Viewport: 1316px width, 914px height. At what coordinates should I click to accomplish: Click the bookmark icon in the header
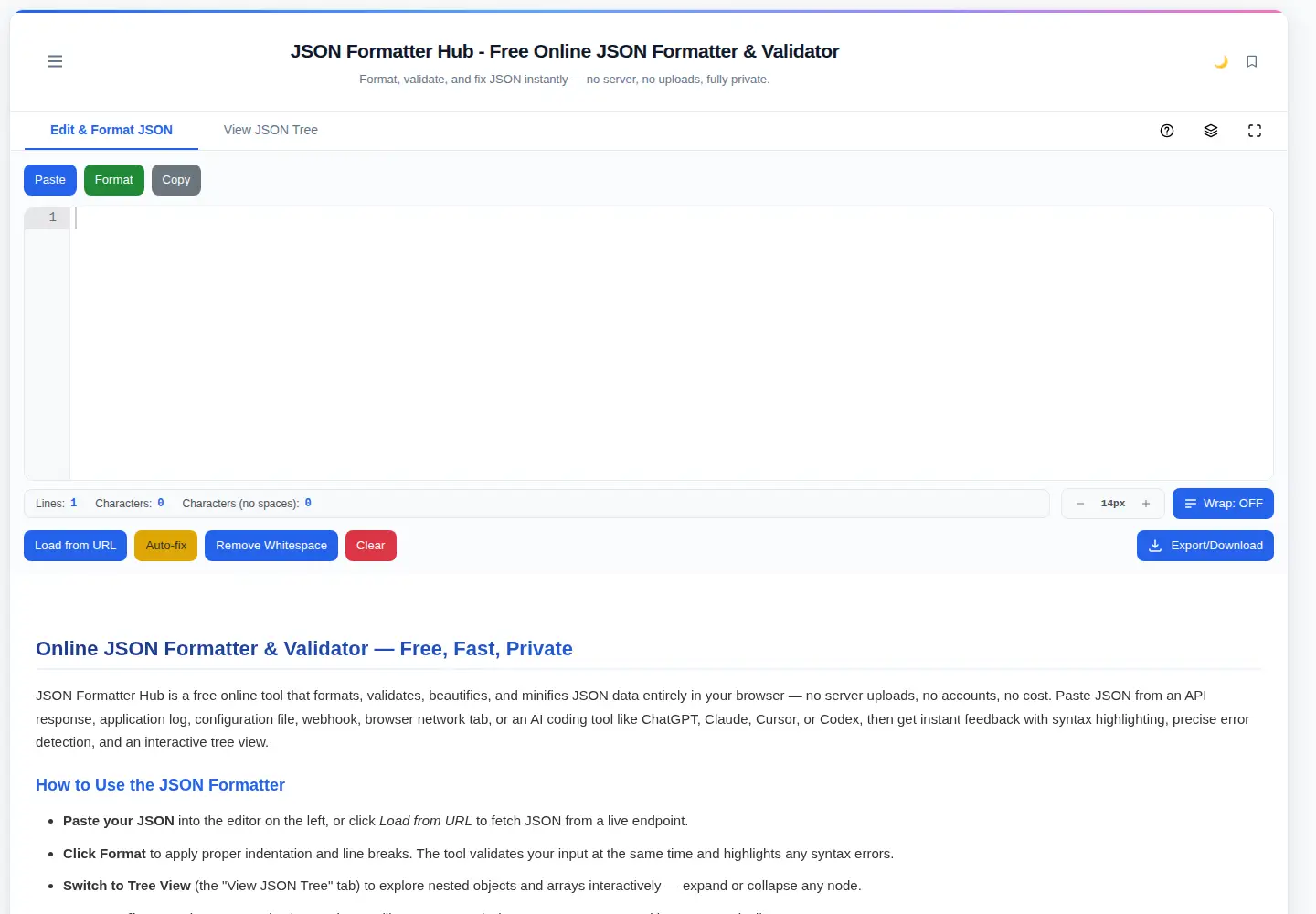1252,61
